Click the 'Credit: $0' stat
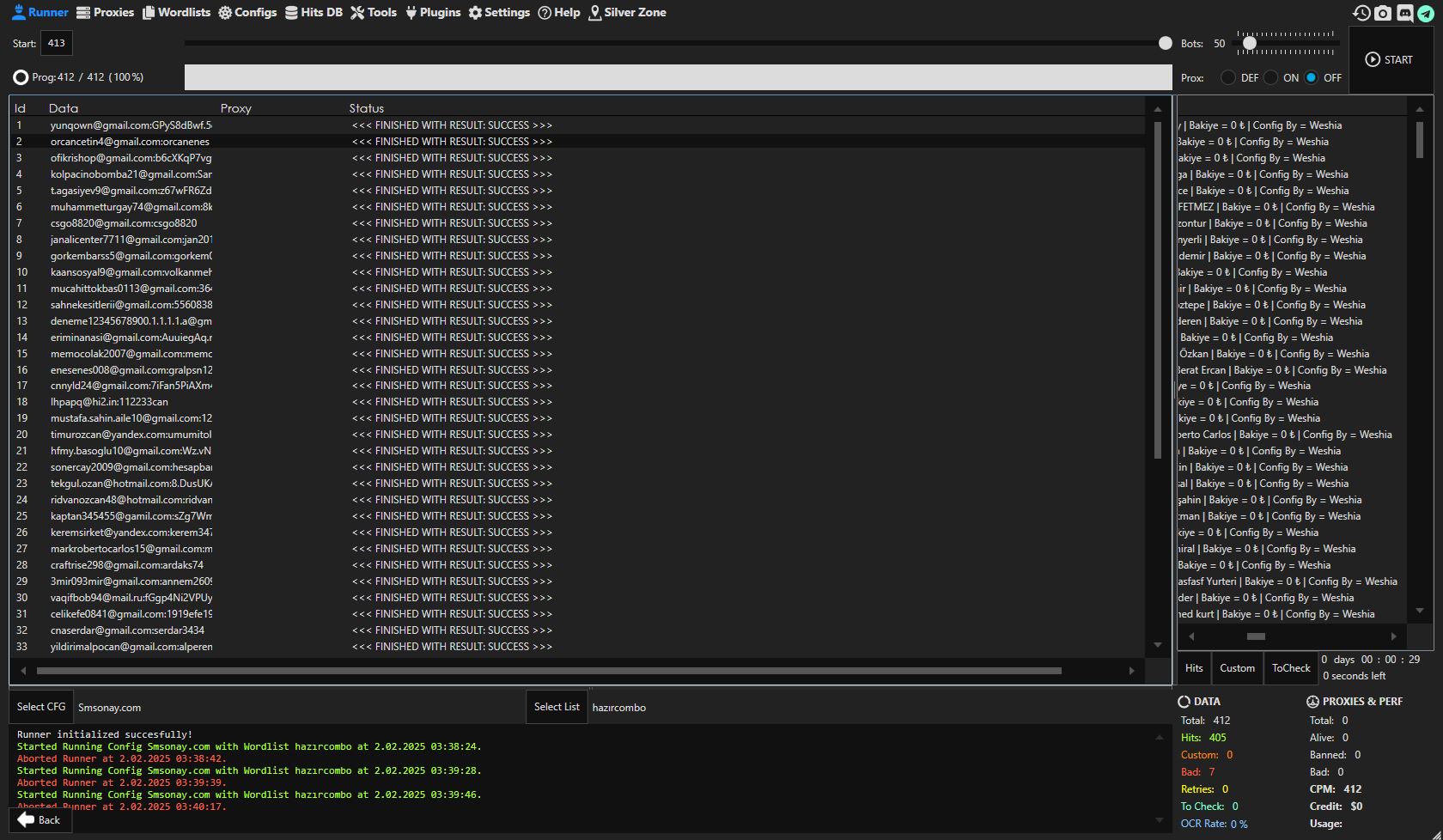Image resolution: width=1443 pixels, height=840 pixels. (1336, 807)
